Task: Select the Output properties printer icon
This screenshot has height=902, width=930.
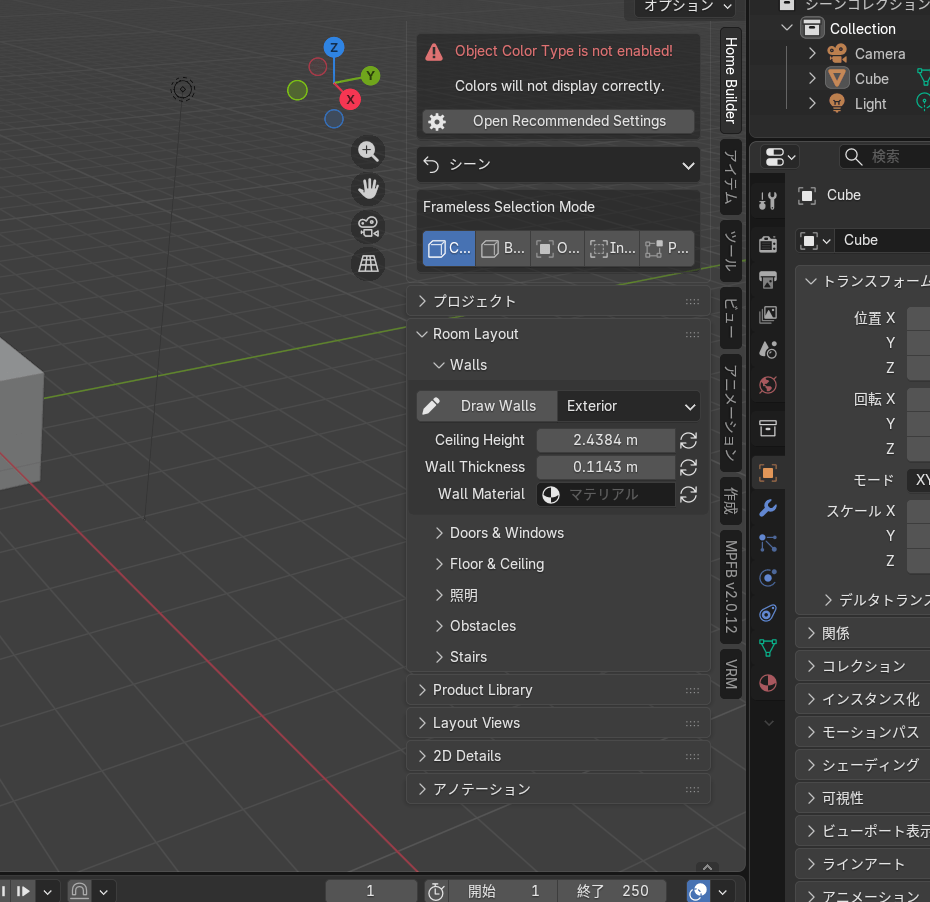Action: pos(767,280)
